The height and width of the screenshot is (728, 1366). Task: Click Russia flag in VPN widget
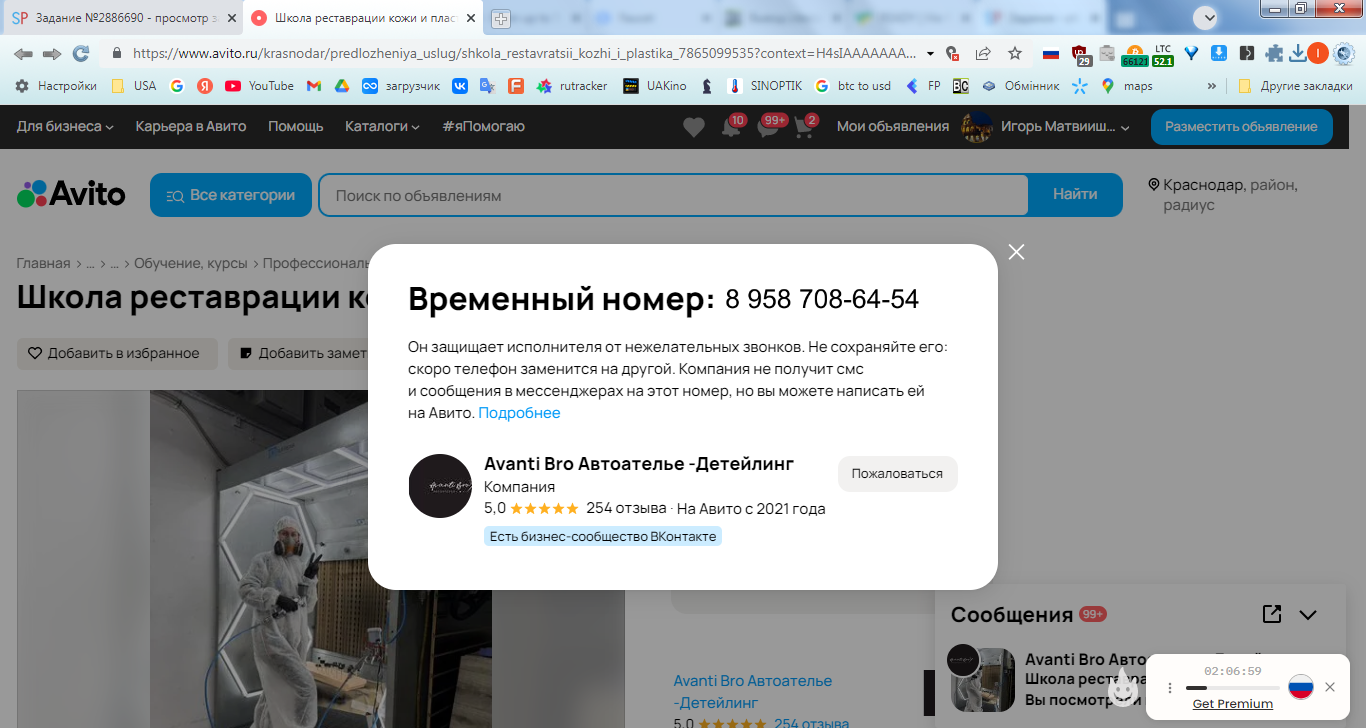point(1300,687)
